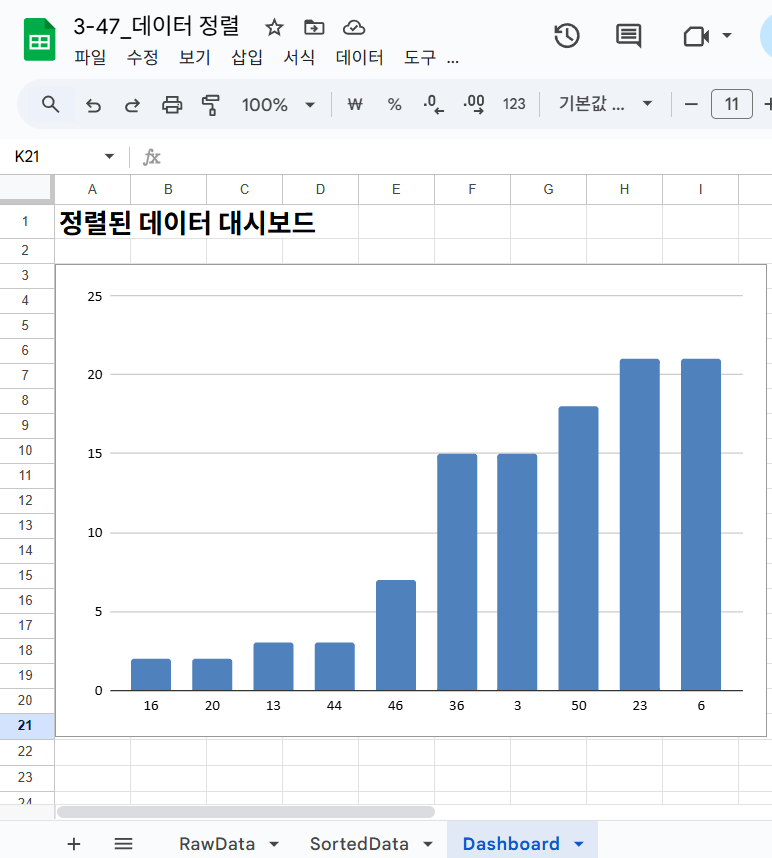Click the chart bar labeled 50
The image size is (772, 858).
578,548
